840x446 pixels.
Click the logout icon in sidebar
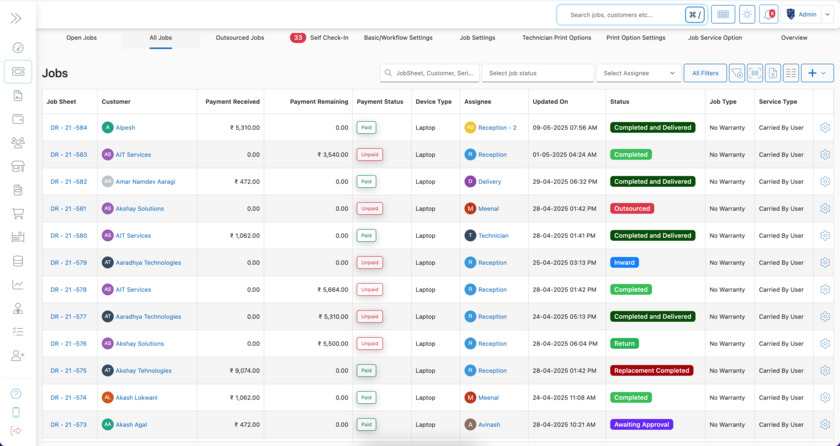pos(17,431)
